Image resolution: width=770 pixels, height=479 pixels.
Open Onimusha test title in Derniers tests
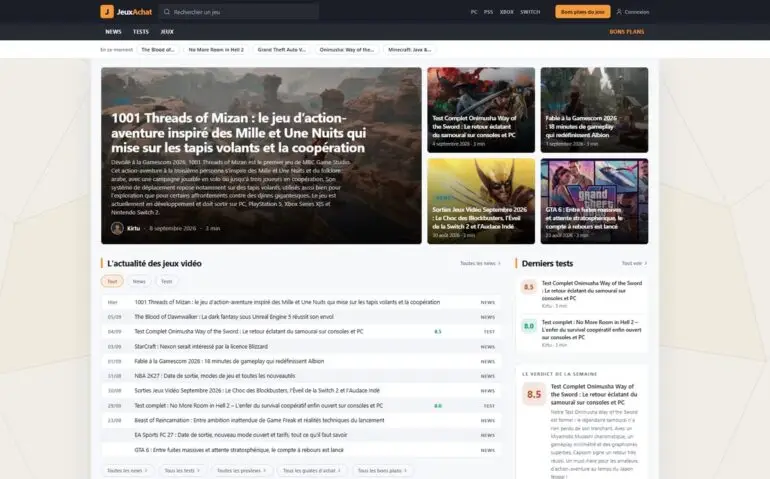click(x=592, y=290)
